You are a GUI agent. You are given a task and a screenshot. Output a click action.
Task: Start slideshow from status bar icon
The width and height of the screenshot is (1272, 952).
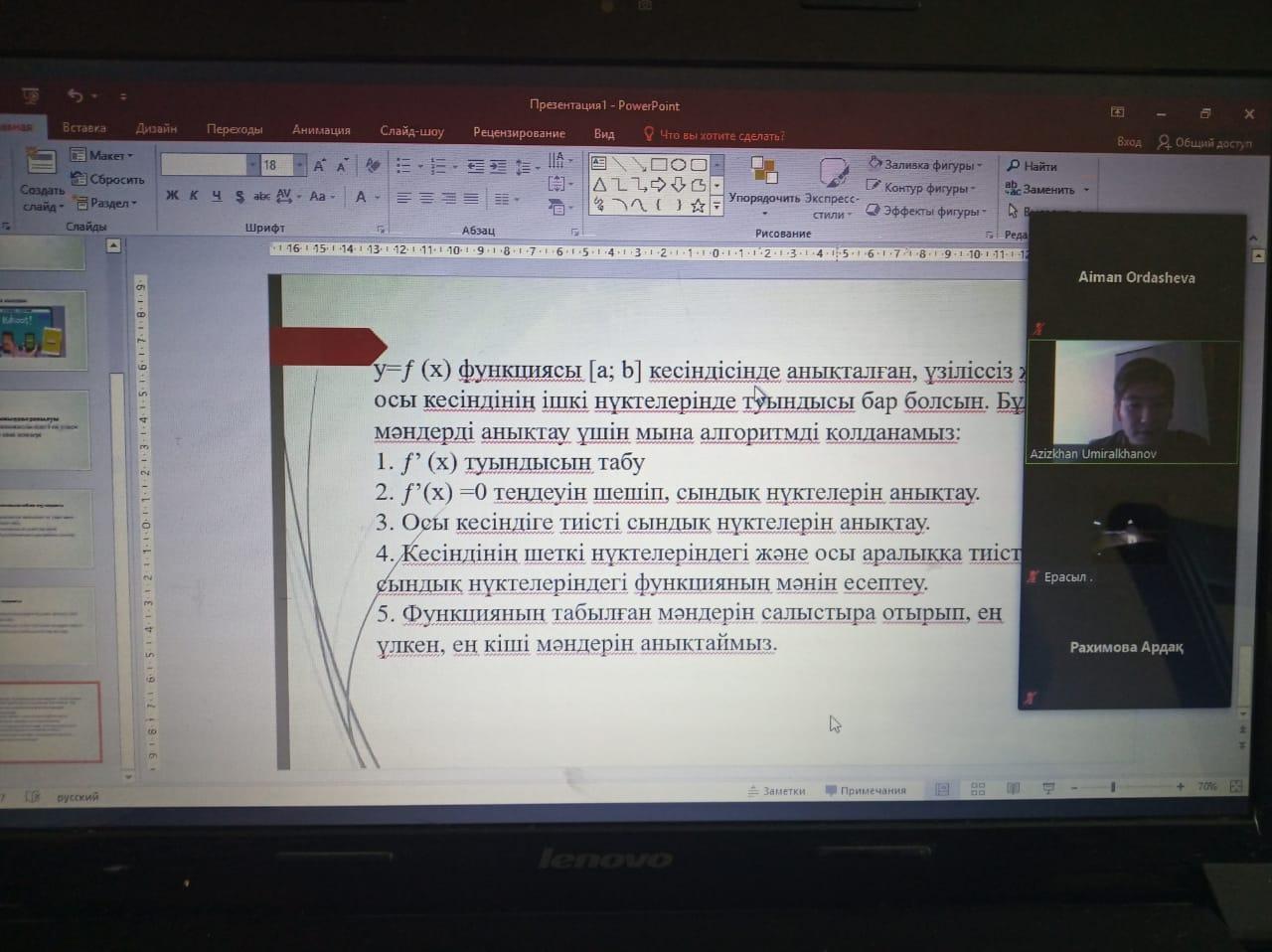[1047, 788]
